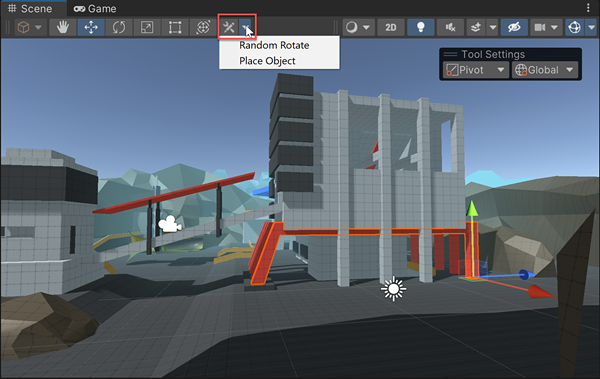Open the custom tools dropdown arrow
Viewport: 600px width, 379px height.
(x=246, y=27)
